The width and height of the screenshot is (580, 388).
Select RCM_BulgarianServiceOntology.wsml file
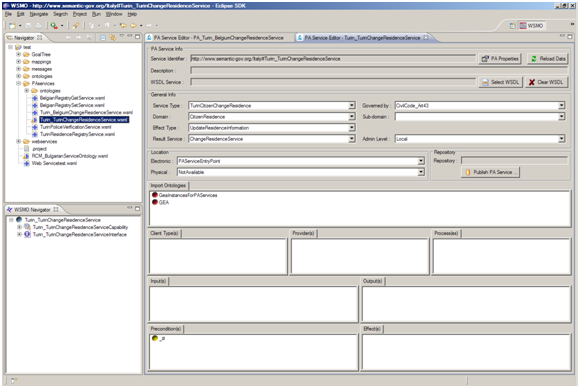[x=70, y=156]
